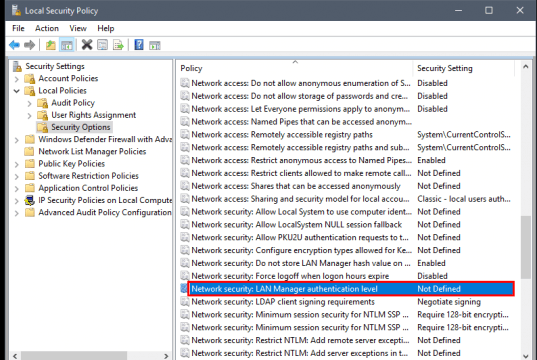This screenshot has width=537, height=360.
Task: Toggle the Show/Hide Action Pane icon
Action: [x=155, y=45]
